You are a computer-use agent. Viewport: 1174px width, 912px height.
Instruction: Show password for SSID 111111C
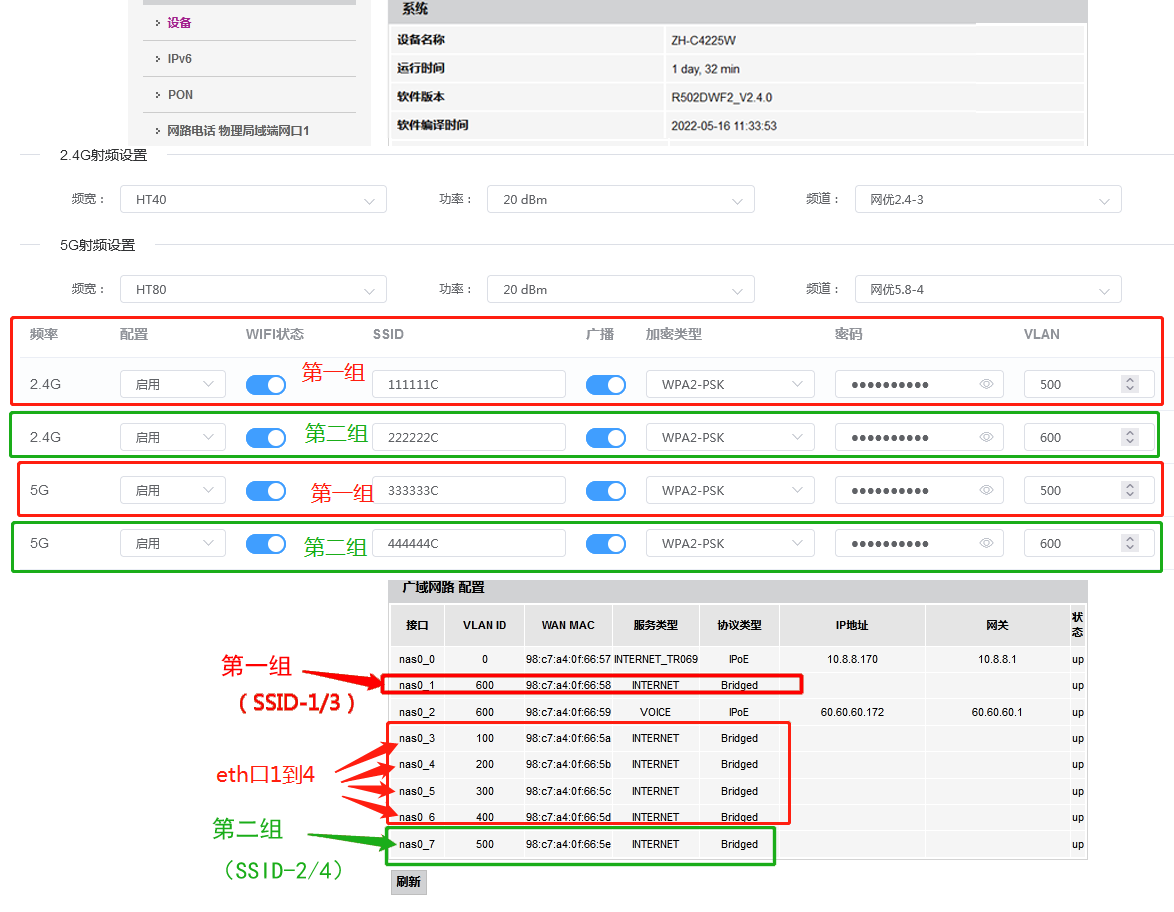coord(986,384)
